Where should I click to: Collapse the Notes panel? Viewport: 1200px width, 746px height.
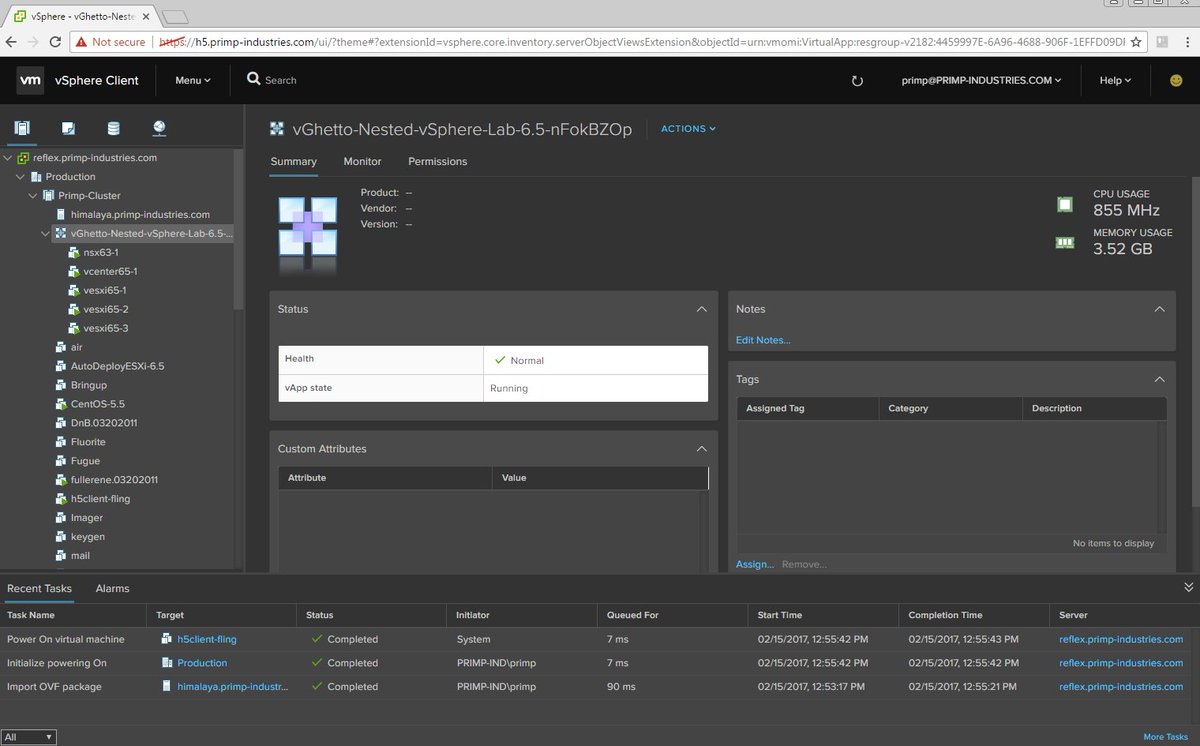pyautogui.click(x=1159, y=310)
